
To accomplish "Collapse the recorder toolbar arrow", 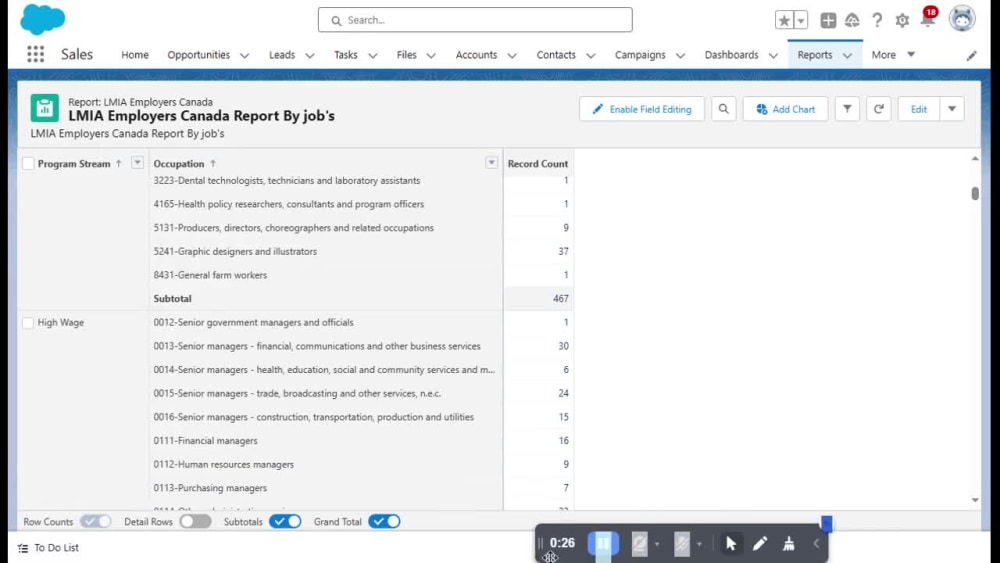I will [816, 543].
